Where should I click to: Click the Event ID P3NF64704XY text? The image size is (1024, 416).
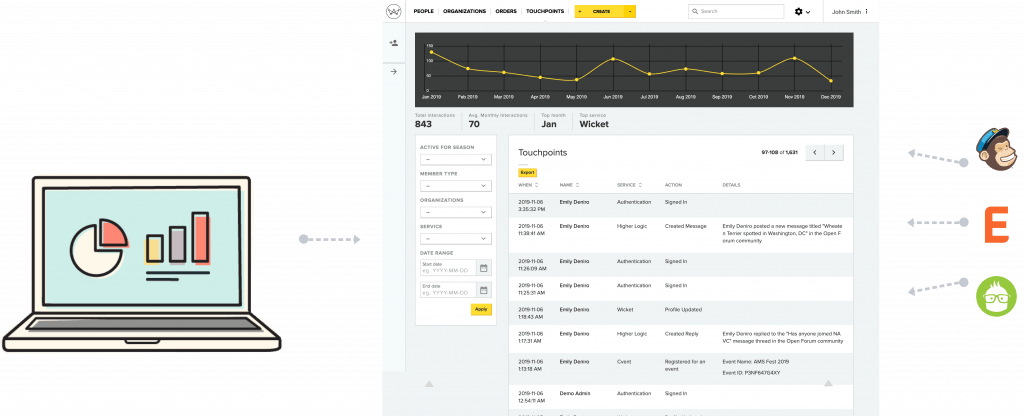pos(751,373)
